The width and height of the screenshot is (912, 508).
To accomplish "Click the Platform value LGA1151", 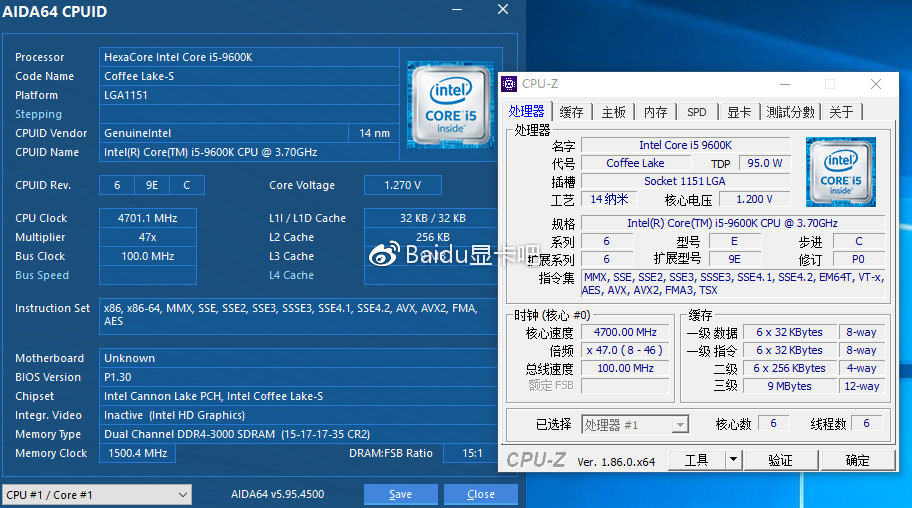I will (249, 95).
